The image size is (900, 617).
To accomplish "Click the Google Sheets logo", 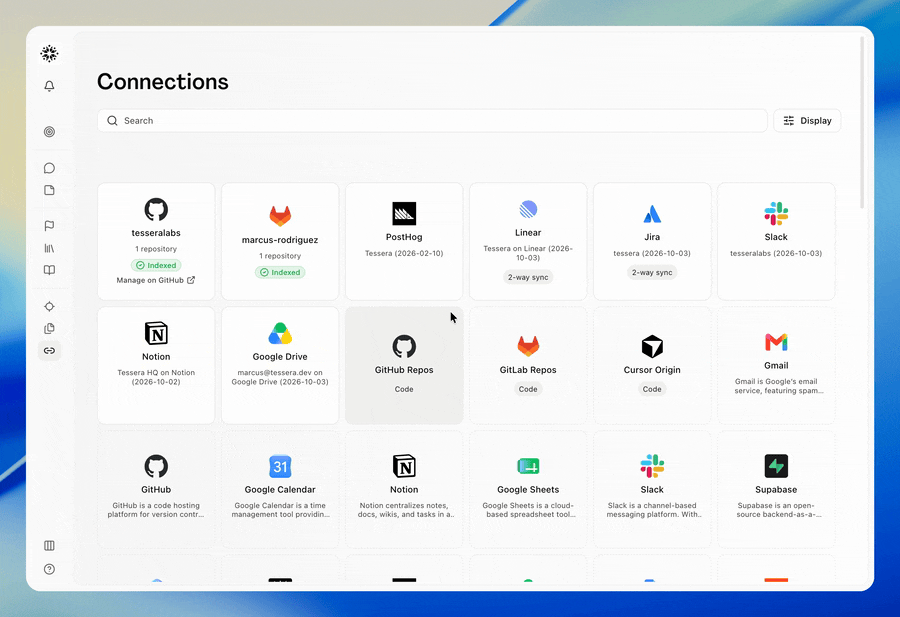I will point(528,466).
